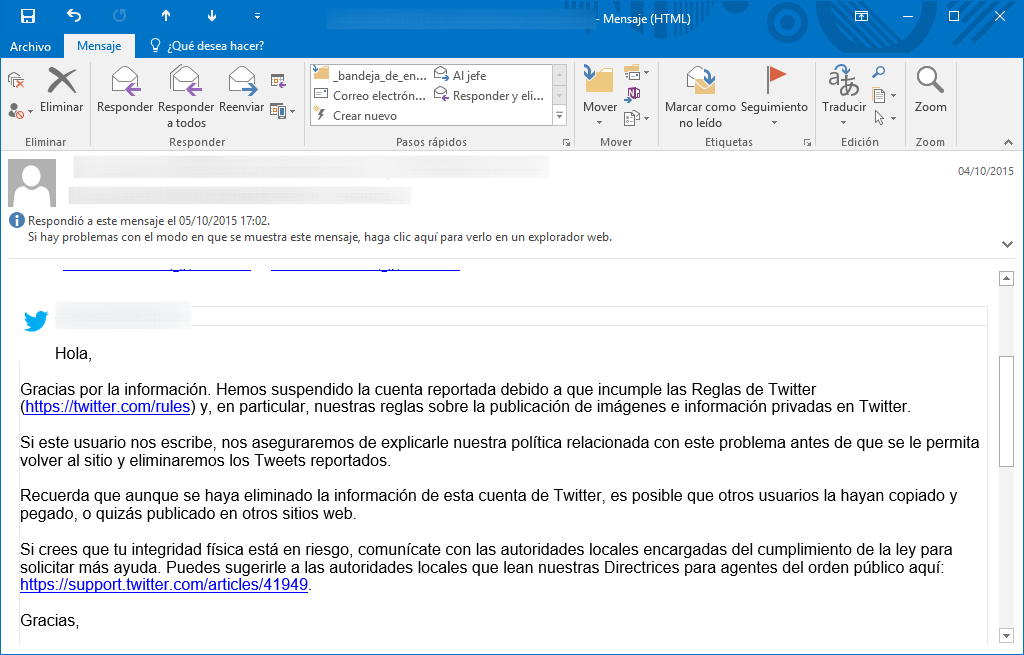
Task: Open the ribbon display options button
Action: click(861, 16)
